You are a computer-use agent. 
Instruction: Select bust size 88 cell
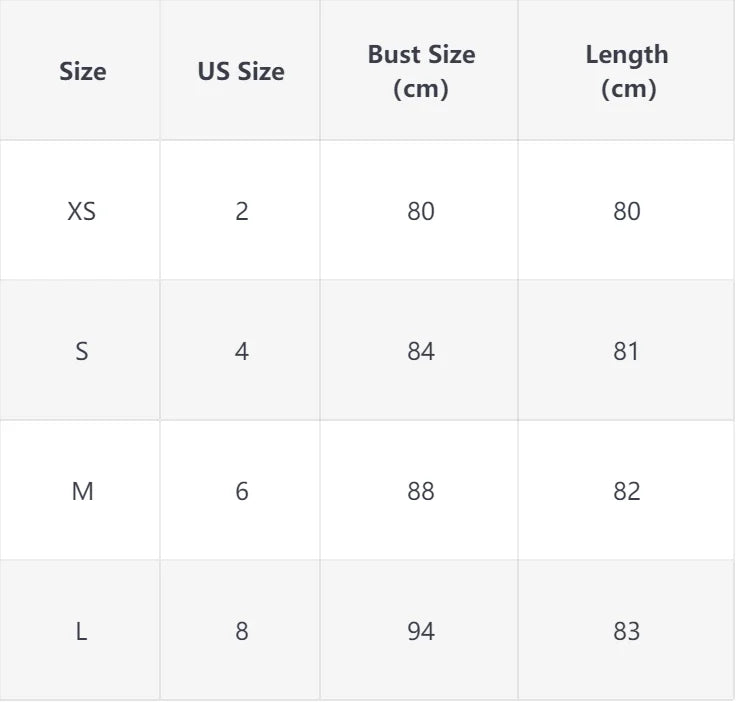421,491
